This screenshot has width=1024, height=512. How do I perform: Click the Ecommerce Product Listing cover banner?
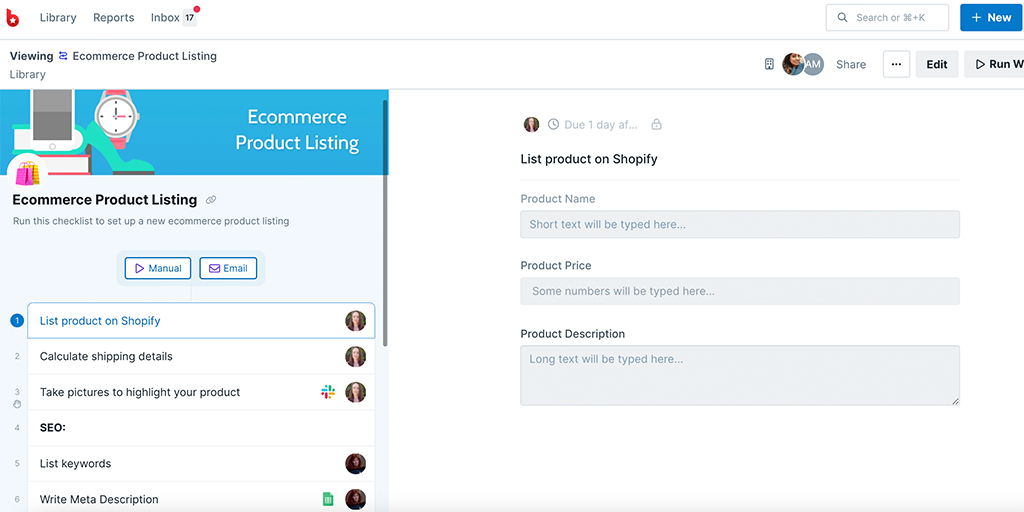click(194, 132)
